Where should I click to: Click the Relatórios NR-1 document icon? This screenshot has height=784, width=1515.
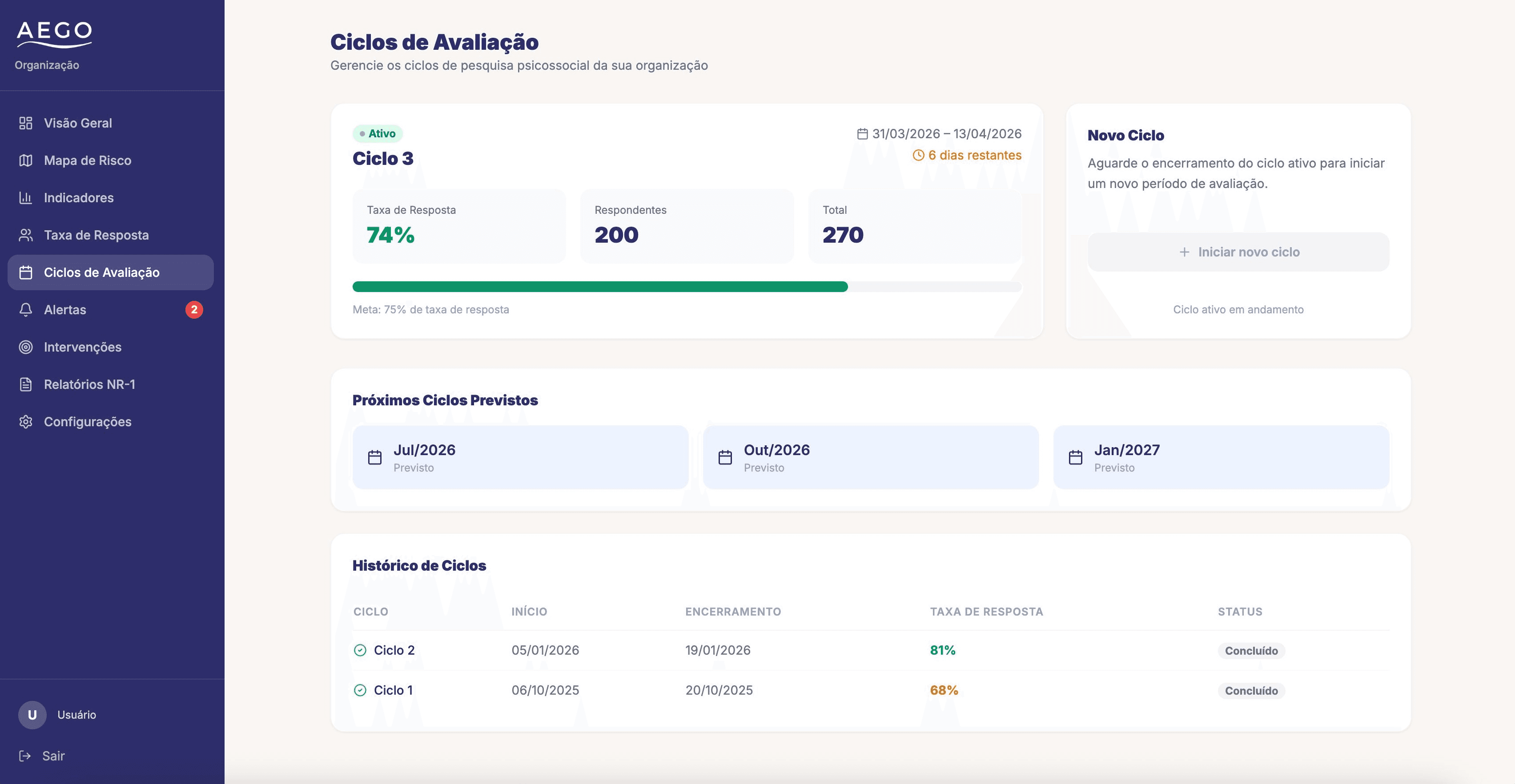tap(25, 384)
